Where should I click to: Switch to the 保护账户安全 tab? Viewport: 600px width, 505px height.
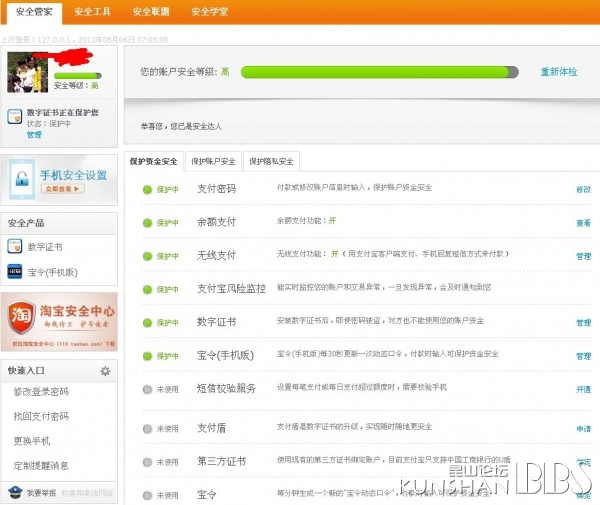(x=214, y=162)
